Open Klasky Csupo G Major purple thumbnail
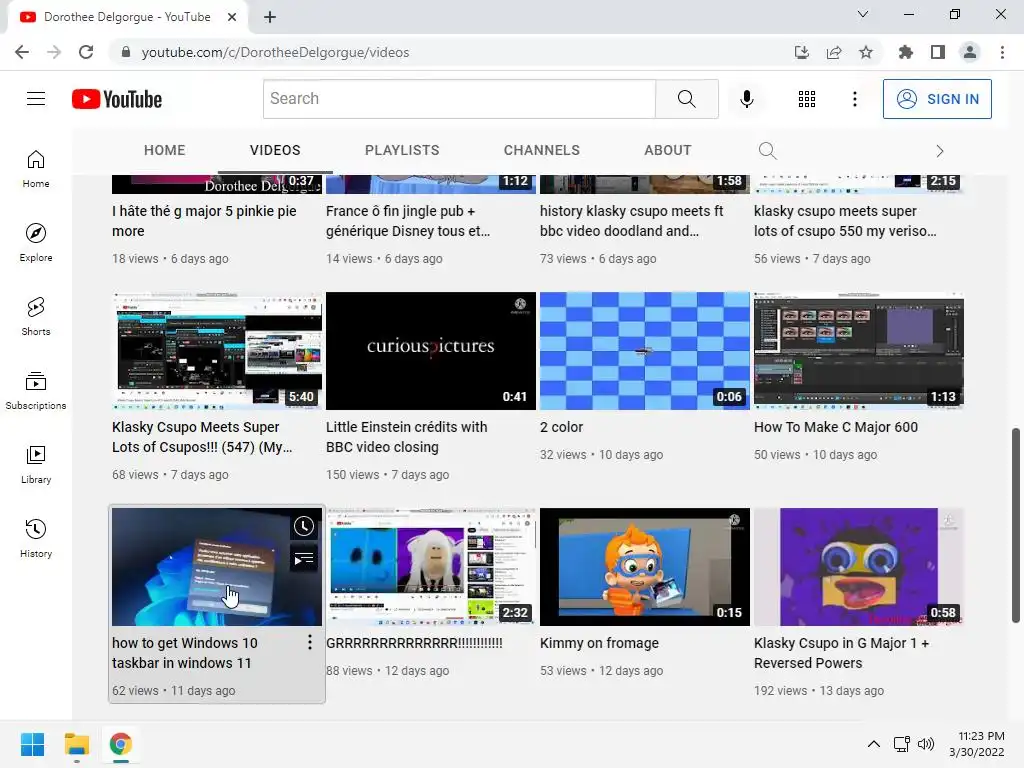The height and width of the screenshot is (768, 1024). point(859,567)
